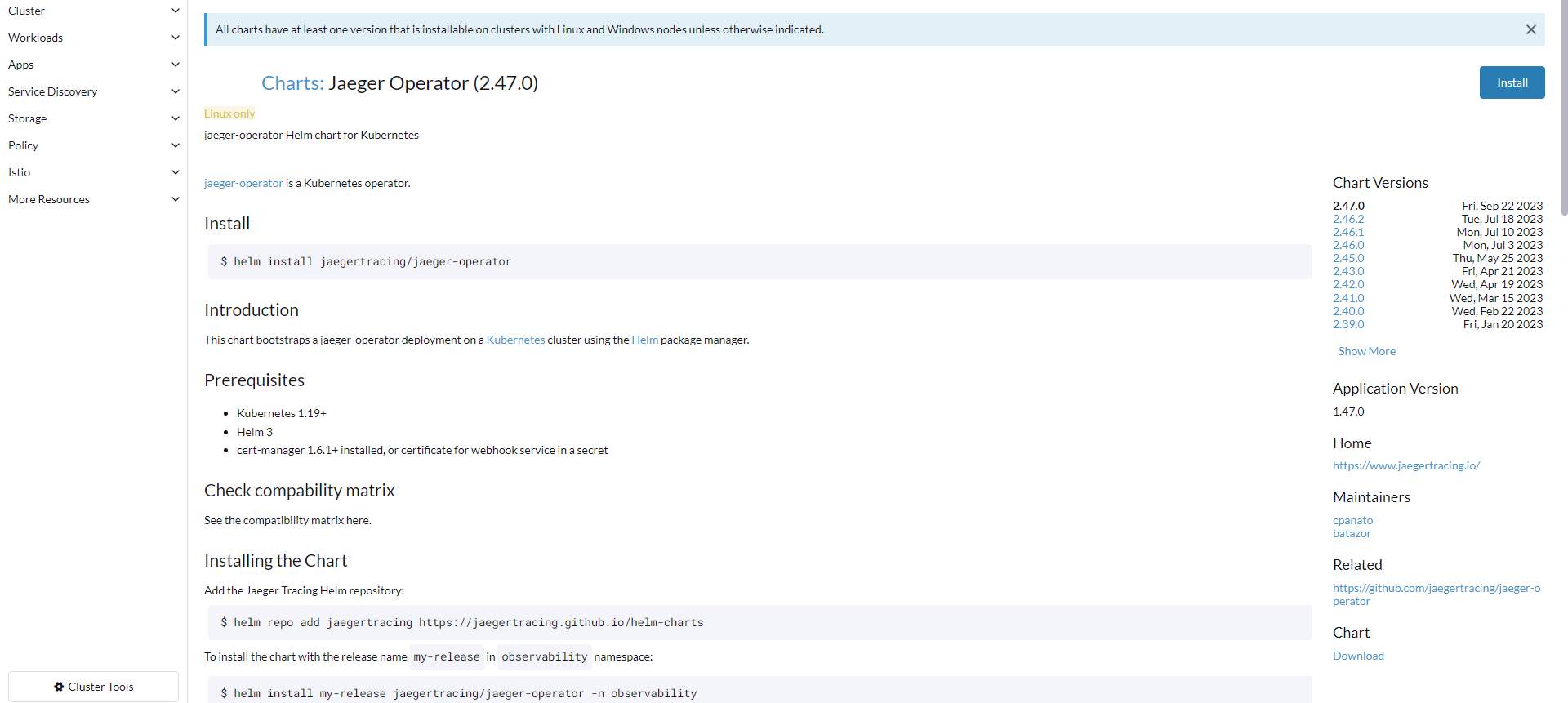Click the page vertical scrollbar
Screen dimensions: 1568x703
1564,108
